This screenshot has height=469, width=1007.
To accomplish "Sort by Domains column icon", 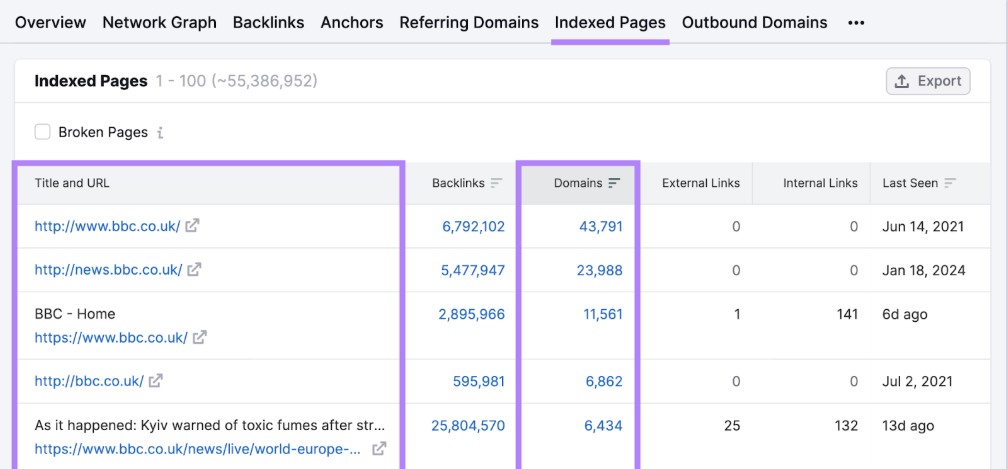I will pyautogui.click(x=614, y=183).
